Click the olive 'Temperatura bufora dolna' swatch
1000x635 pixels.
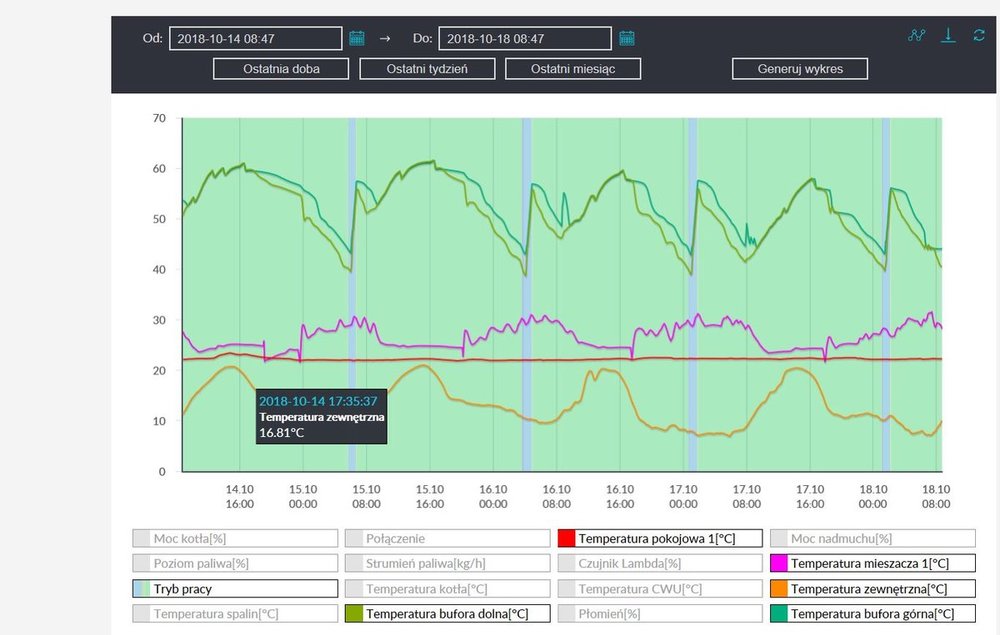pyautogui.click(x=354, y=614)
